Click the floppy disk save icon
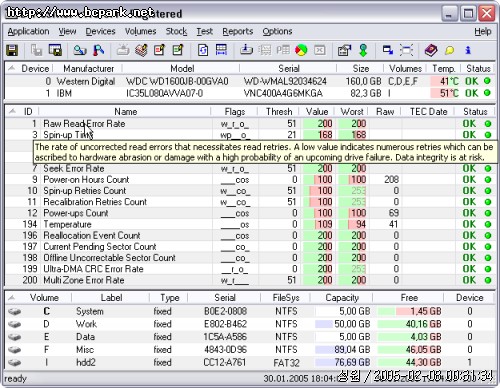 12,51
